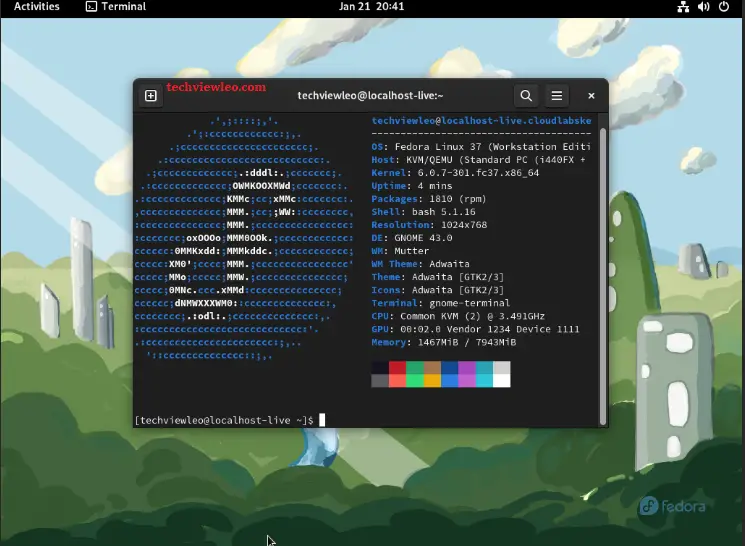Viewport: 745px width, 546px height.
Task: Click the DE: GNOME 43.0 line
Action: click(x=412, y=238)
